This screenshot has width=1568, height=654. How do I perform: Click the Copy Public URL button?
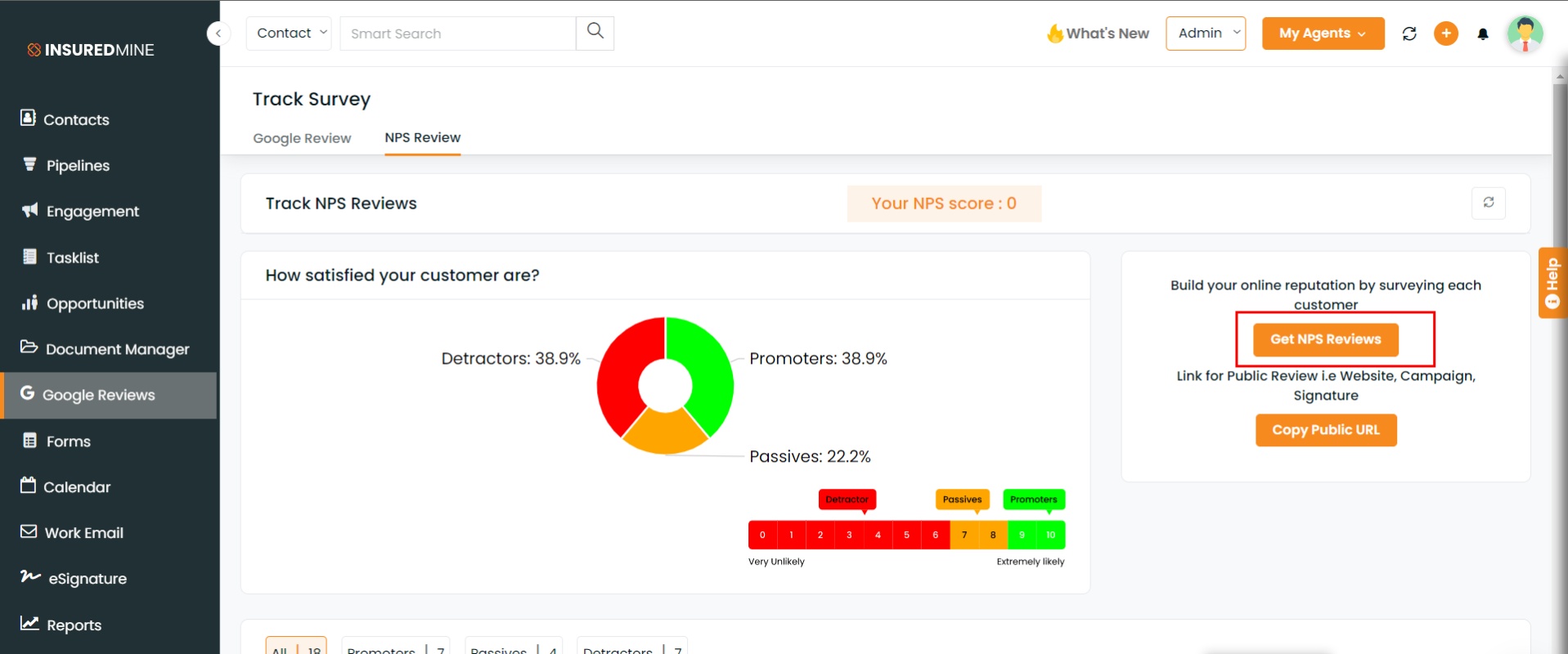[x=1326, y=430]
